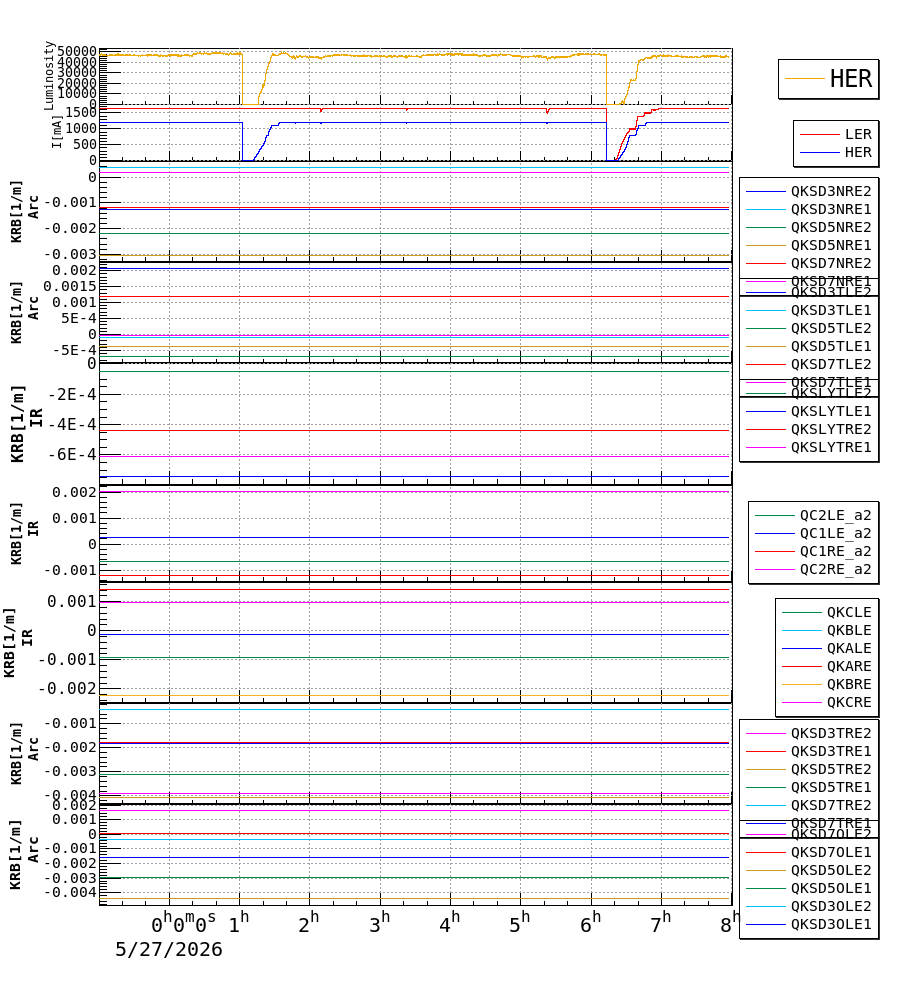The height and width of the screenshot is (984, 900).
Task: Select legend entry QKSD3NRE1
Action: coord(830,210)
